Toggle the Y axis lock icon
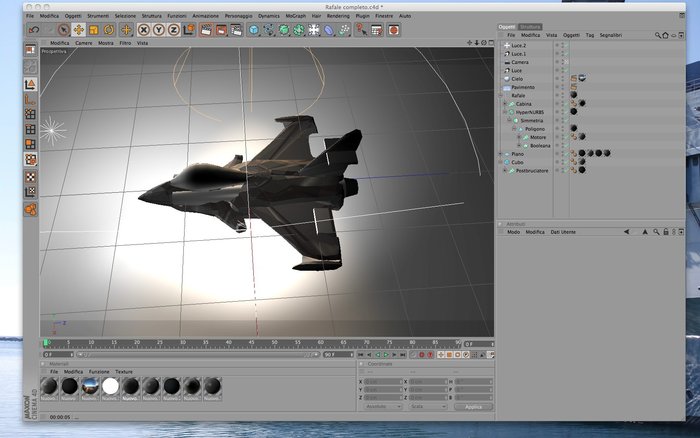 click(x=158, y=30)
